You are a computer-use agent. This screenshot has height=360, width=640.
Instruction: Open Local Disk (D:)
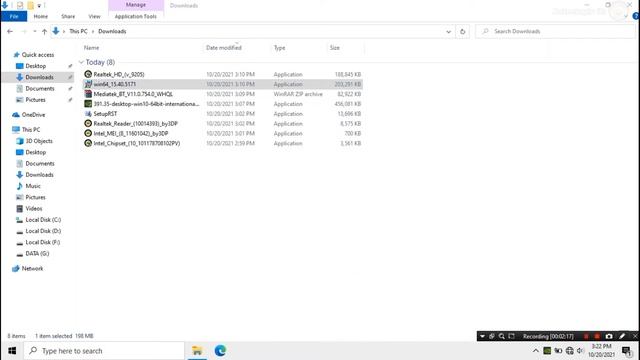(43, 231)
